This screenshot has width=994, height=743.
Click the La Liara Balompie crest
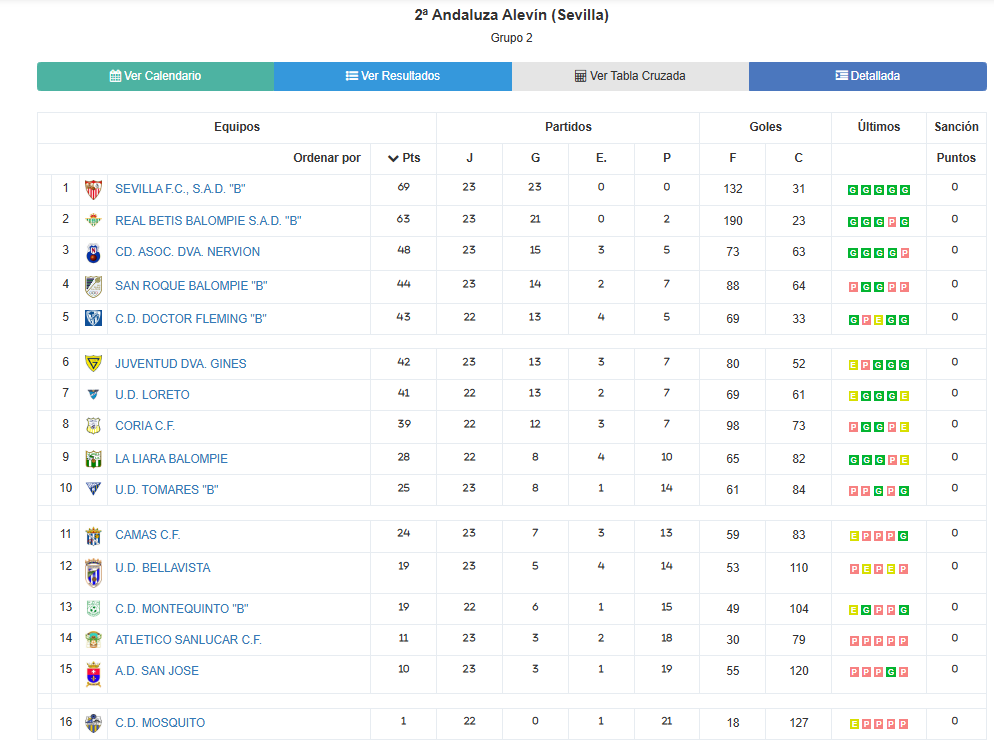(x=93, y=459)
